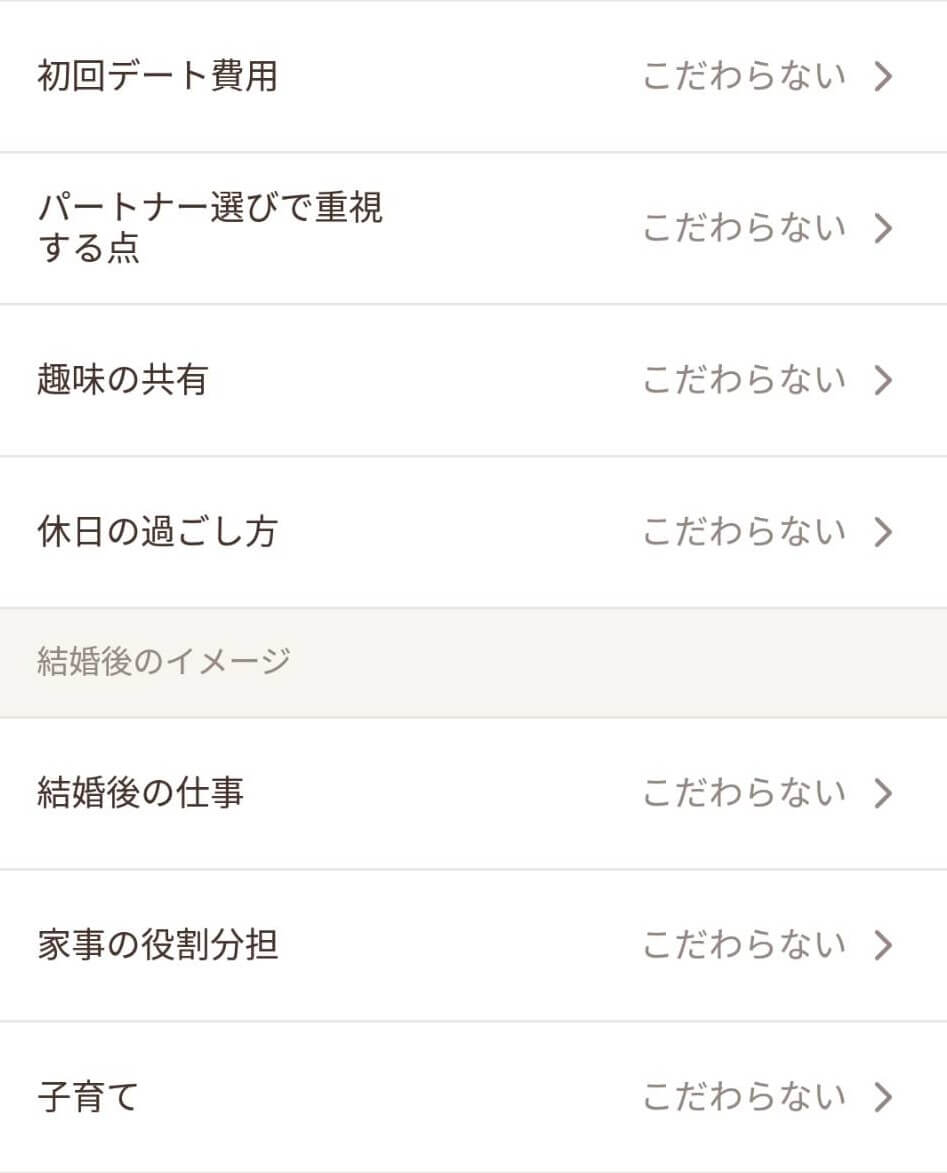947x1173 pixels.
Task: Change こだわらない value for 休日の過ごし方
Action: point(744,532)
